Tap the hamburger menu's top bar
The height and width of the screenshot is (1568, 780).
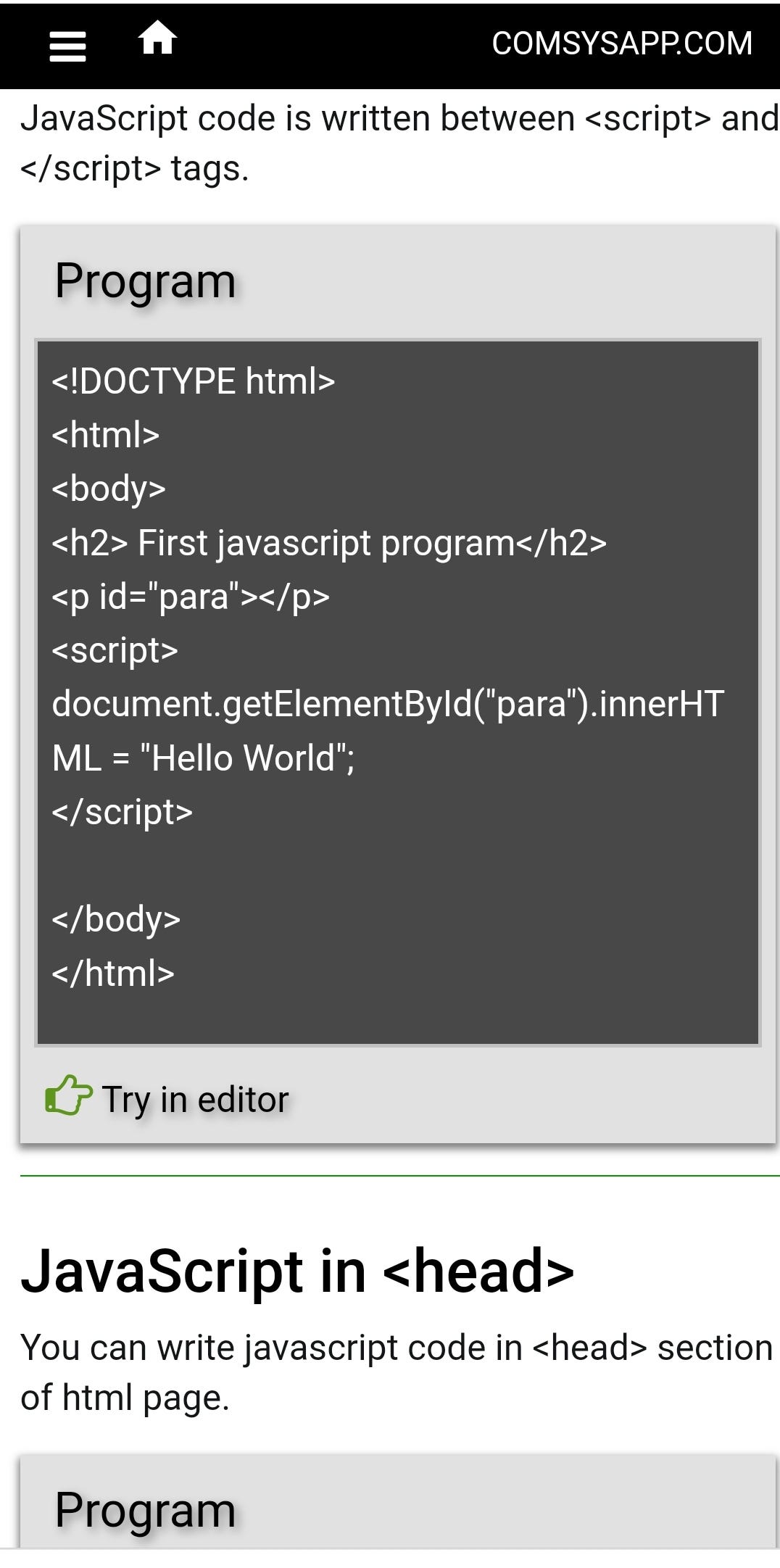pyautogui.click(x=67, y=35)
